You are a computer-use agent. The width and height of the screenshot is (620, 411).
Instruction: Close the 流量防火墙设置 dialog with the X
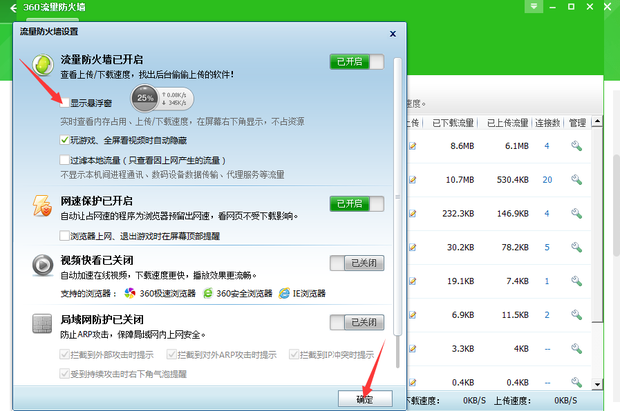[393, 34]
